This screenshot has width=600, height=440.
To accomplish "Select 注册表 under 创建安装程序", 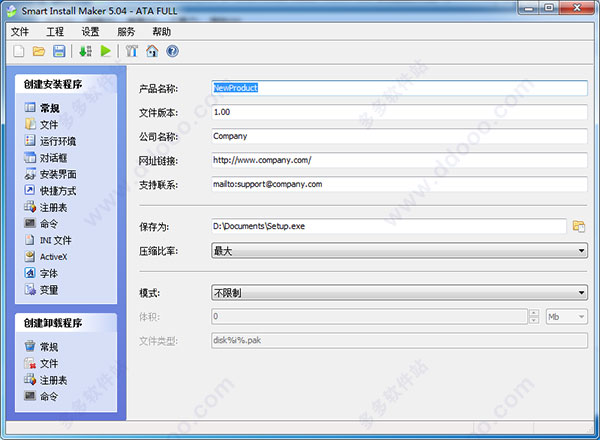I will pyautogui.click(x=46, y=207).
